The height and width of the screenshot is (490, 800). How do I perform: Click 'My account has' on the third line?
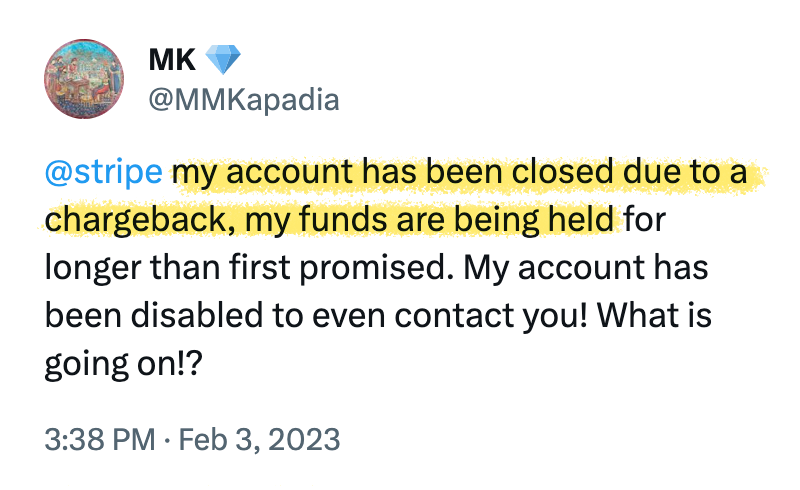click(x=586, y=268)
